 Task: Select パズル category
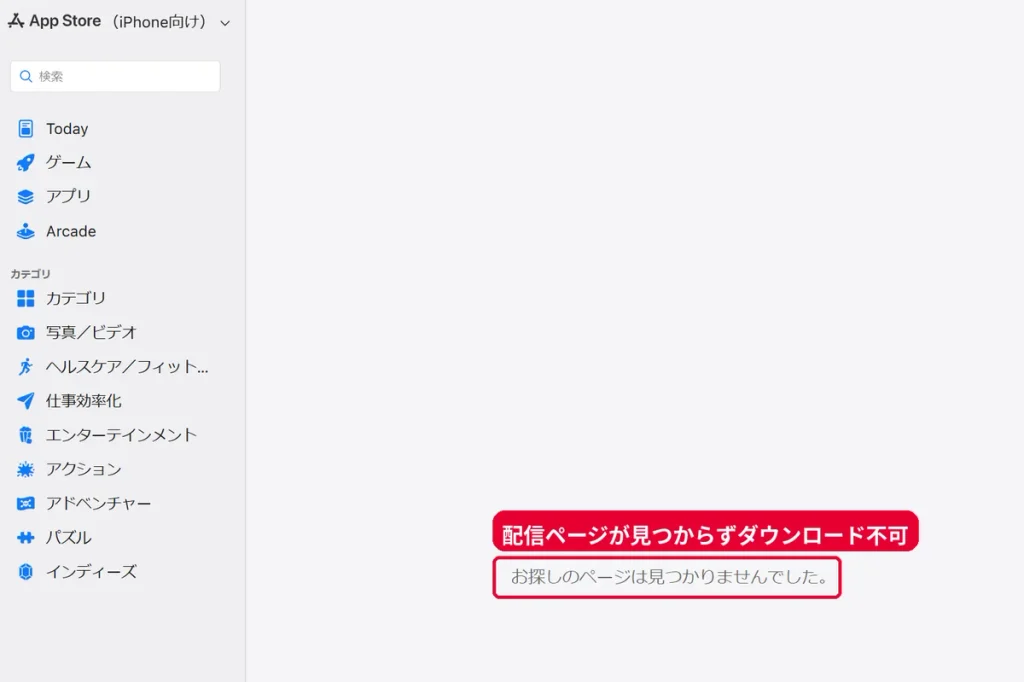tap(68, 537)
